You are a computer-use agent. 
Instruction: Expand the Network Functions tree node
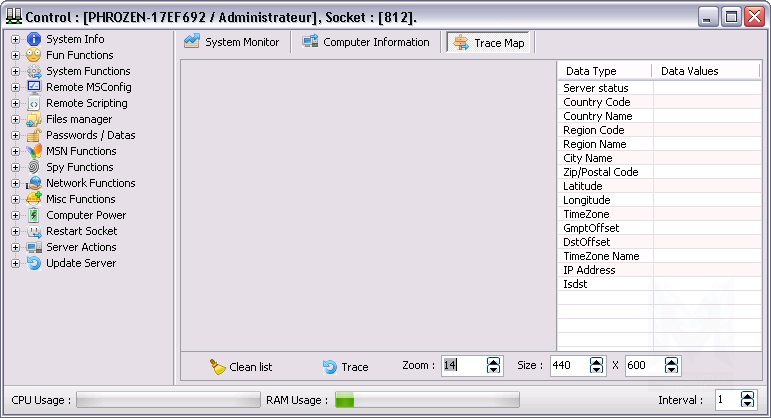(15, 183)
